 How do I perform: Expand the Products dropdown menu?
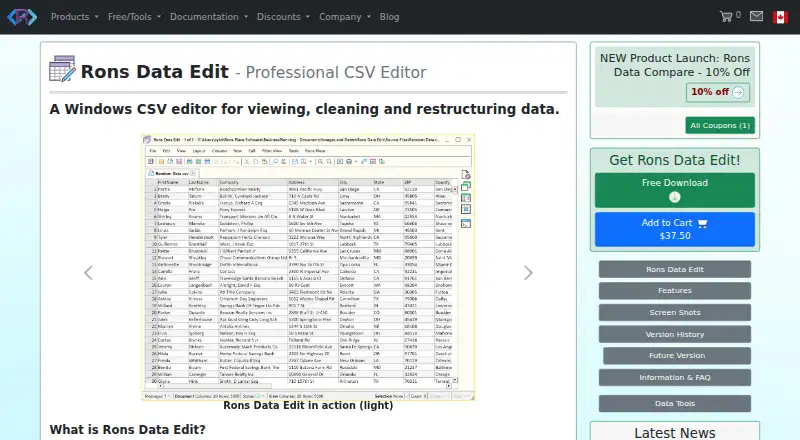(x=74, y=17)
